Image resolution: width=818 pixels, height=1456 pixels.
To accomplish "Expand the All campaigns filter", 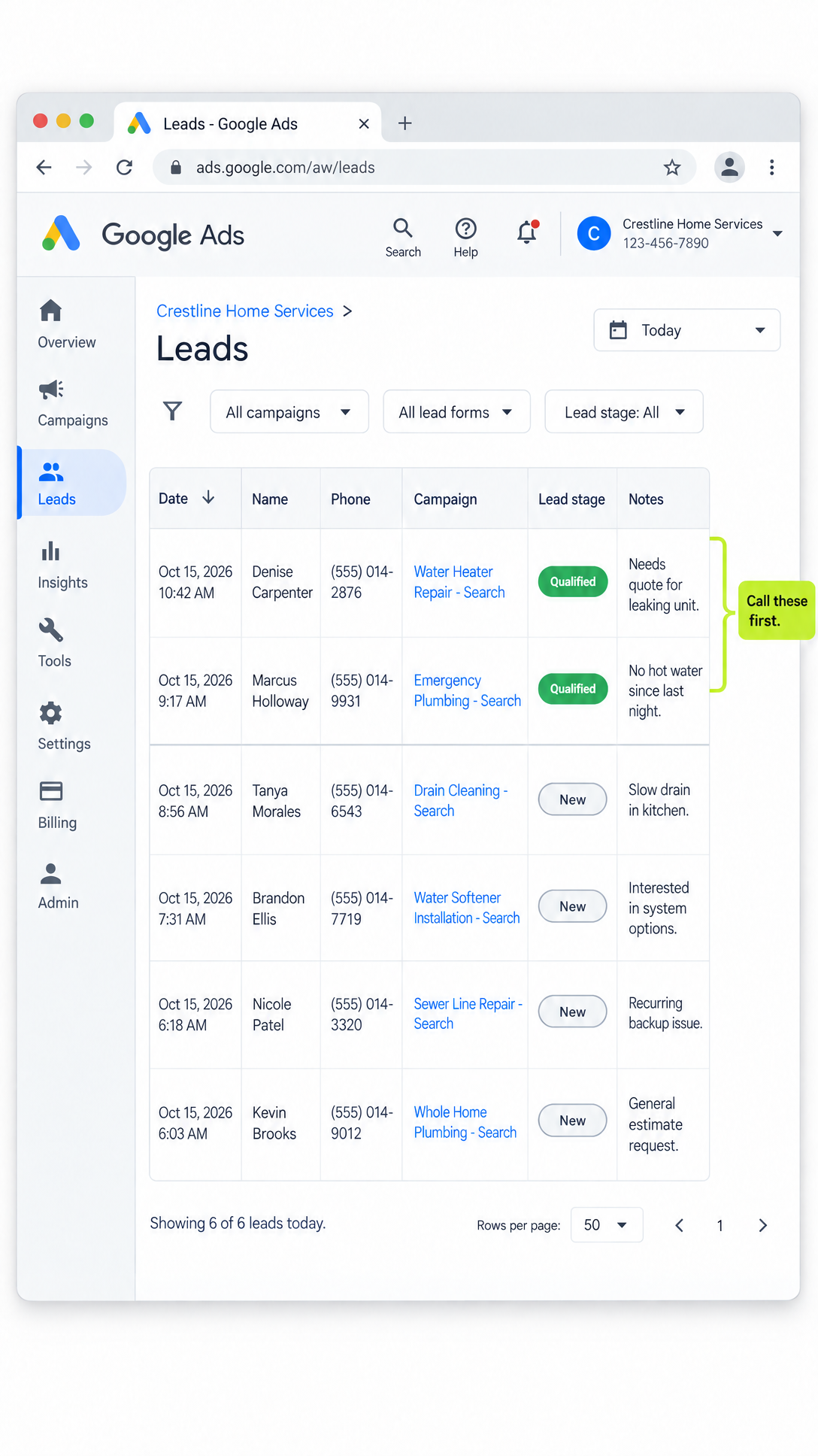I will tap(289, 412).
